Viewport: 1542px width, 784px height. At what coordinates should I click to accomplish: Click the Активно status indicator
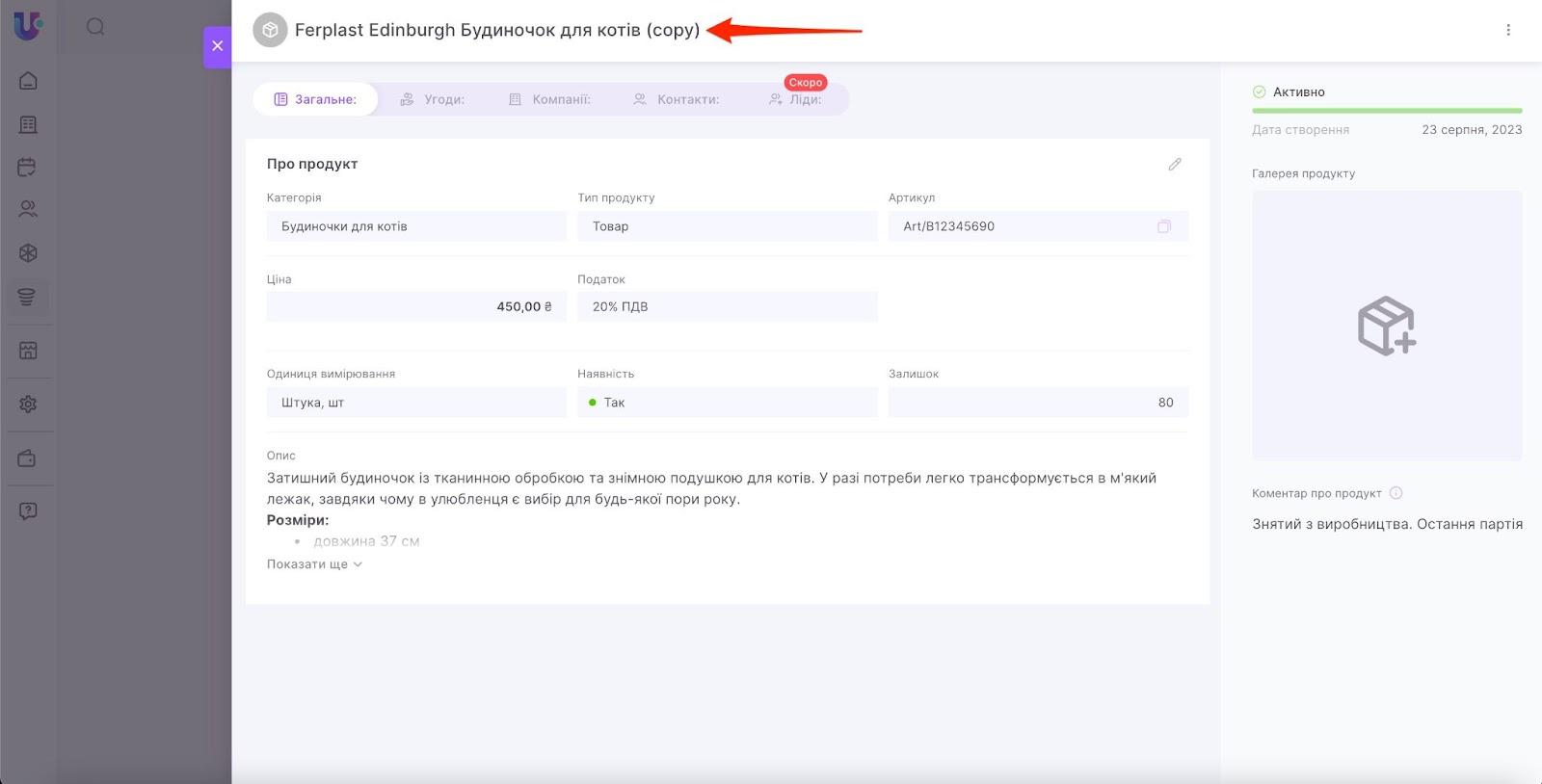click(x=1289, y=92)
